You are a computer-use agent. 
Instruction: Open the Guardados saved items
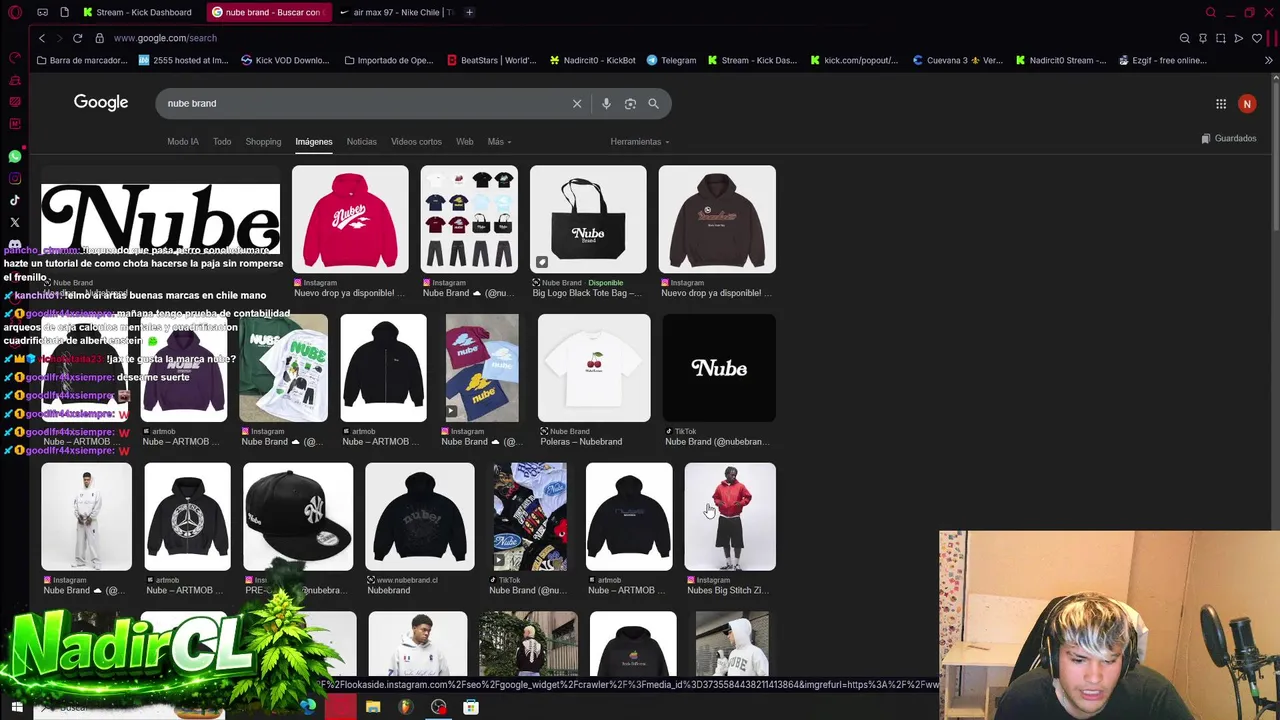click(x=1229, y=139)
